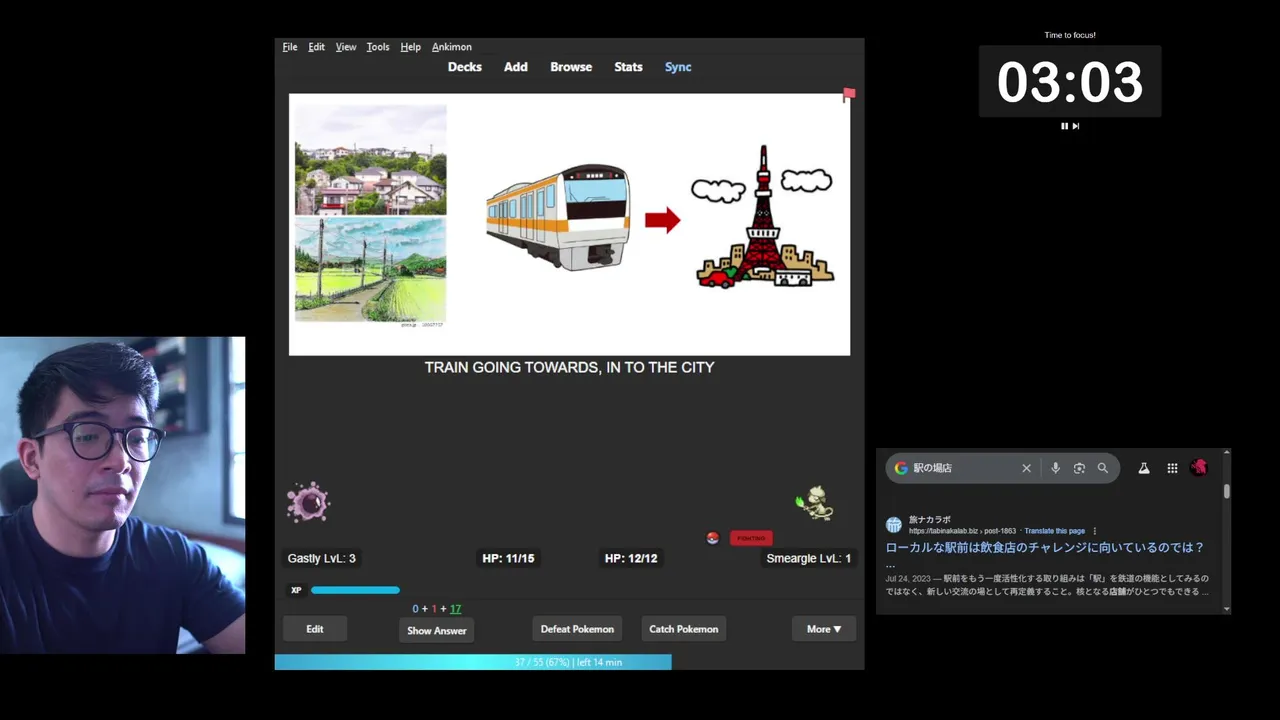The height and width of the screenshot is (720, 1280).
Task: Sync the Anki collection
Action: tap(678, 67)
